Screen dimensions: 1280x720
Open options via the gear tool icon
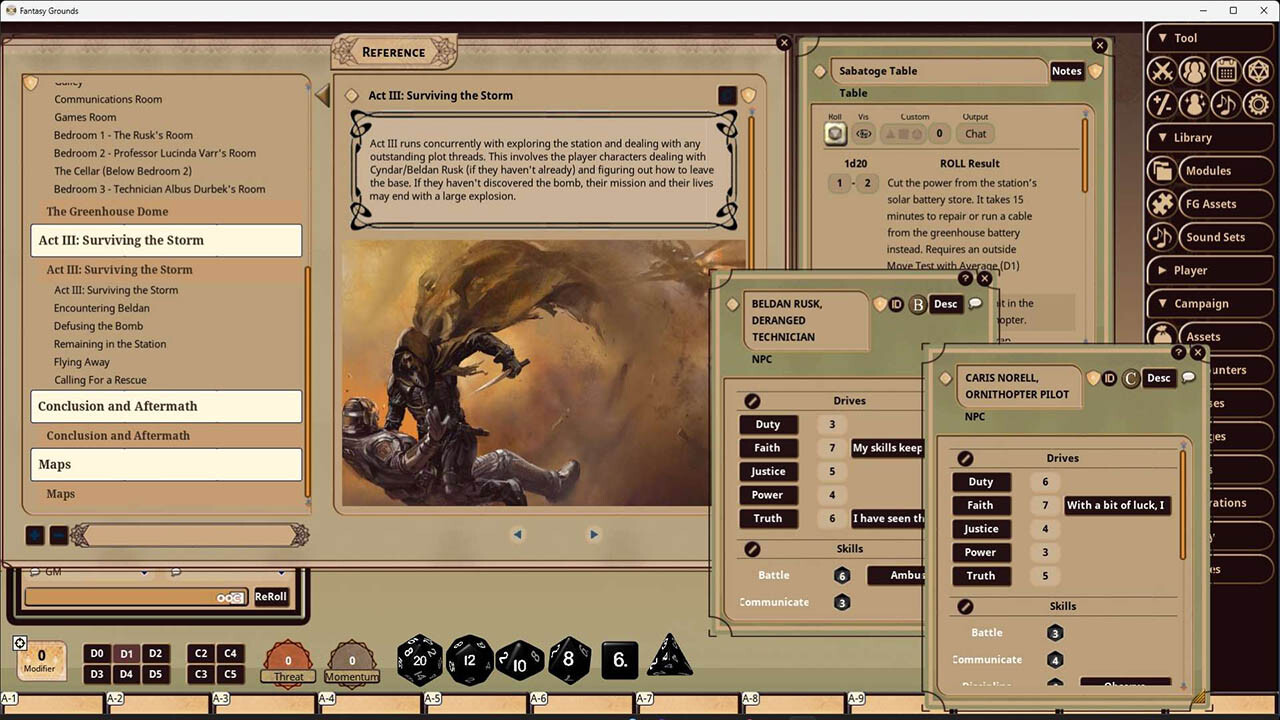coord(1258,103)
